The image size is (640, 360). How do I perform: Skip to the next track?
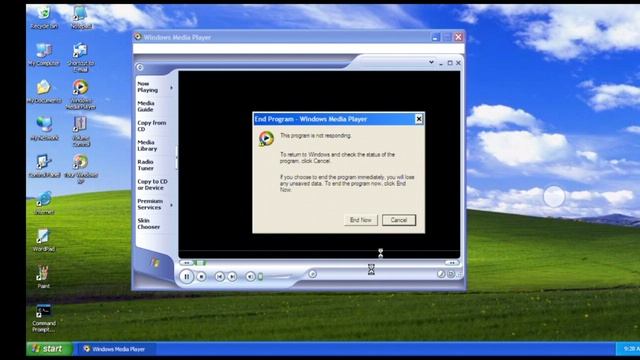coord(232,277)
